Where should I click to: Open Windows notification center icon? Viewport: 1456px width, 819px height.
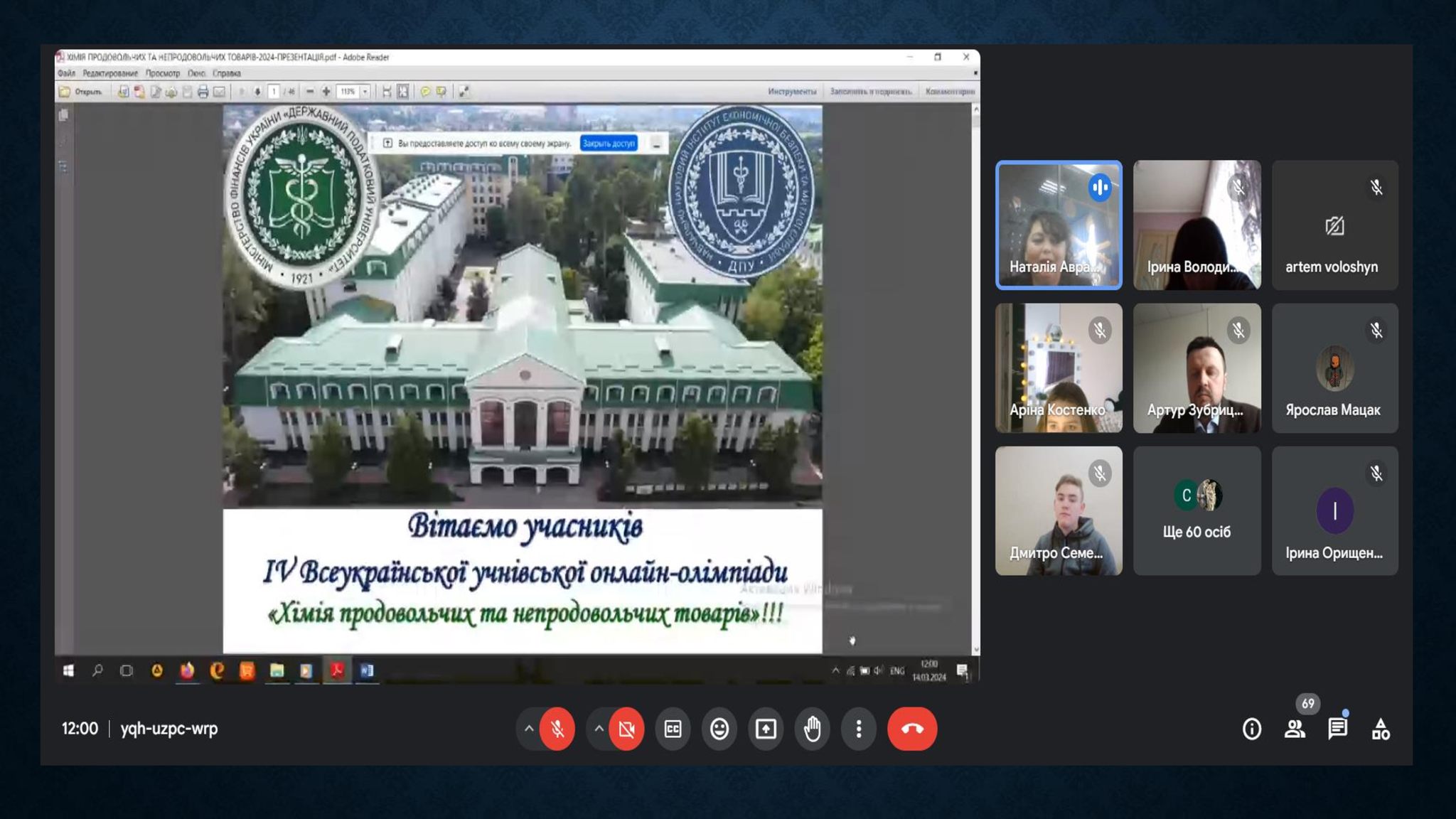(x=962, y=670)
